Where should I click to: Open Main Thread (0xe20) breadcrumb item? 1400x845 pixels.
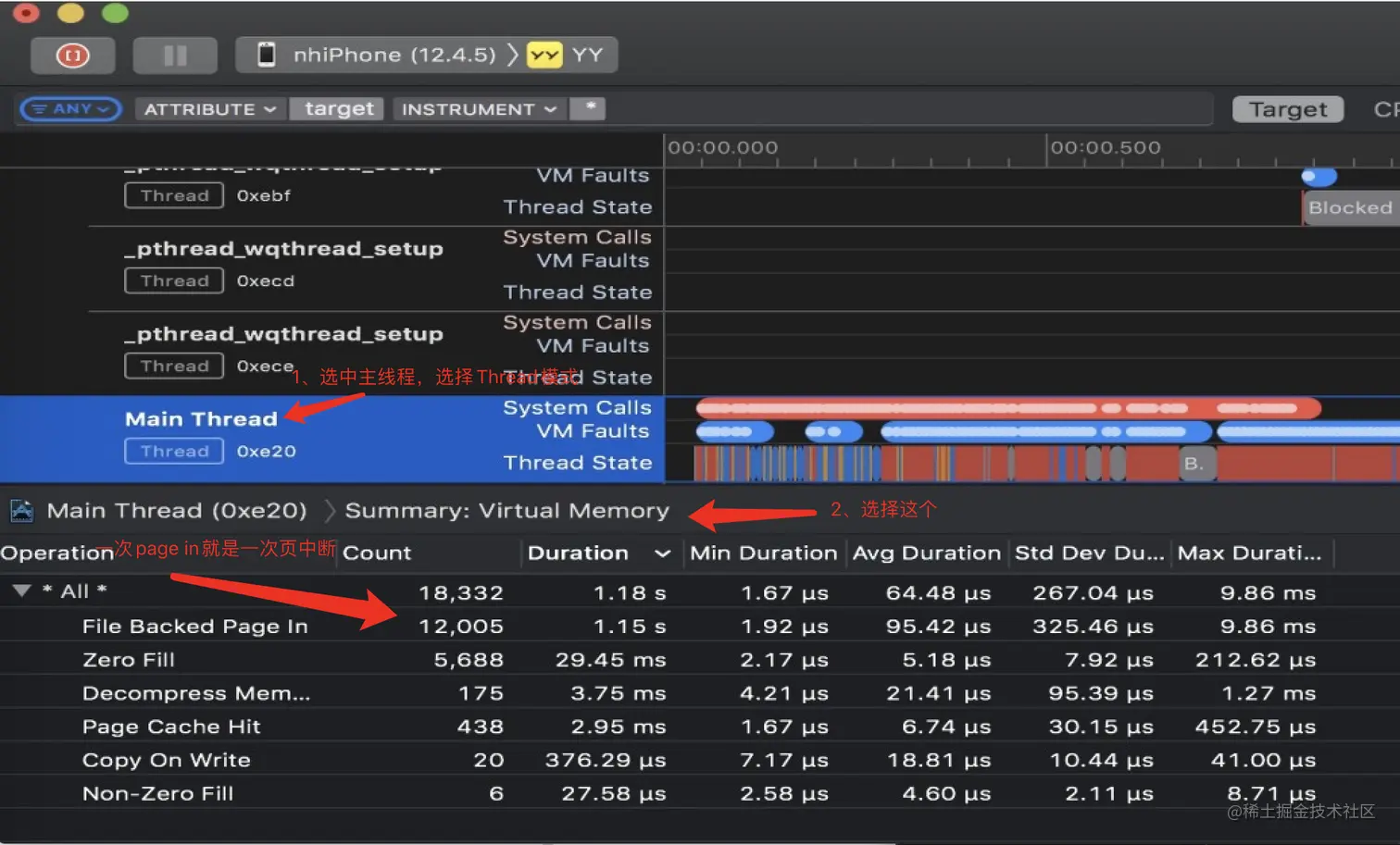coord(177,511)
